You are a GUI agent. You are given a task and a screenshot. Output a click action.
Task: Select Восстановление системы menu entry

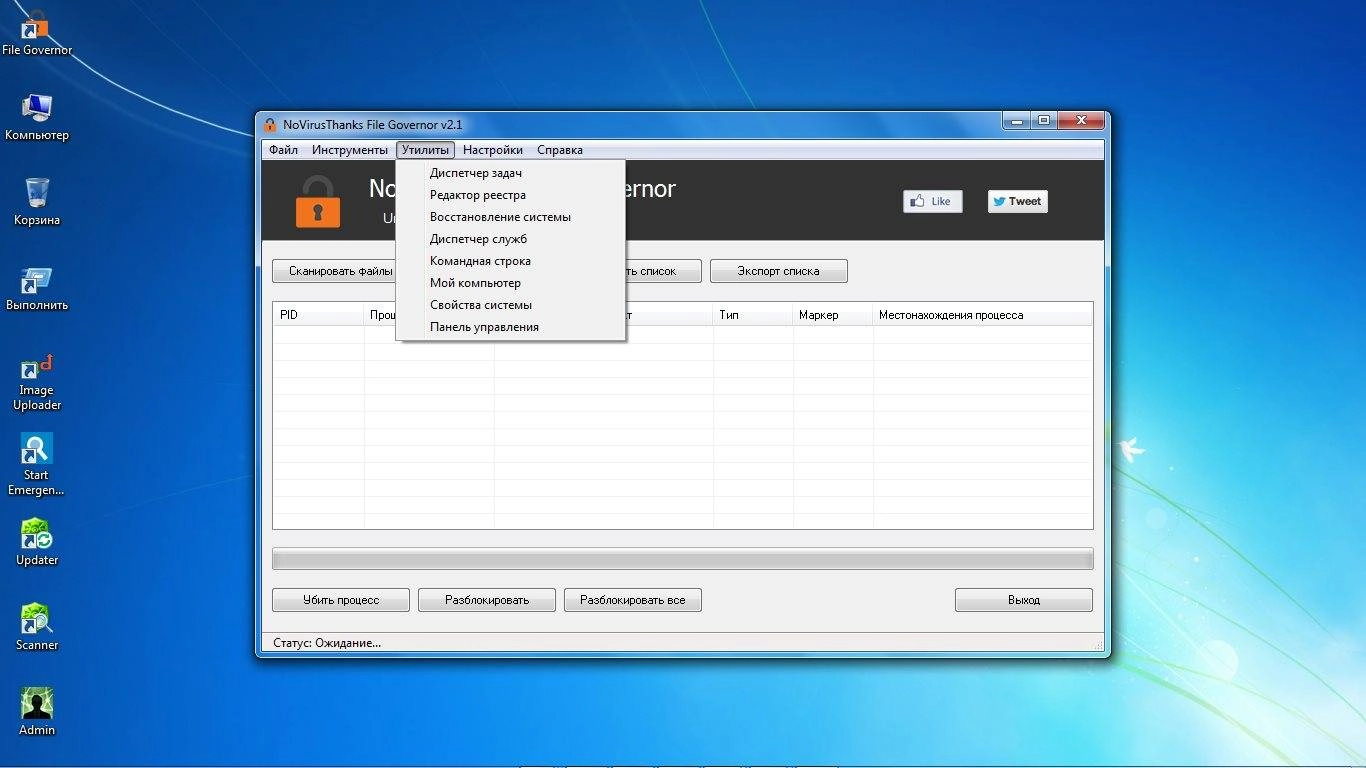click(x=511, y=217)
